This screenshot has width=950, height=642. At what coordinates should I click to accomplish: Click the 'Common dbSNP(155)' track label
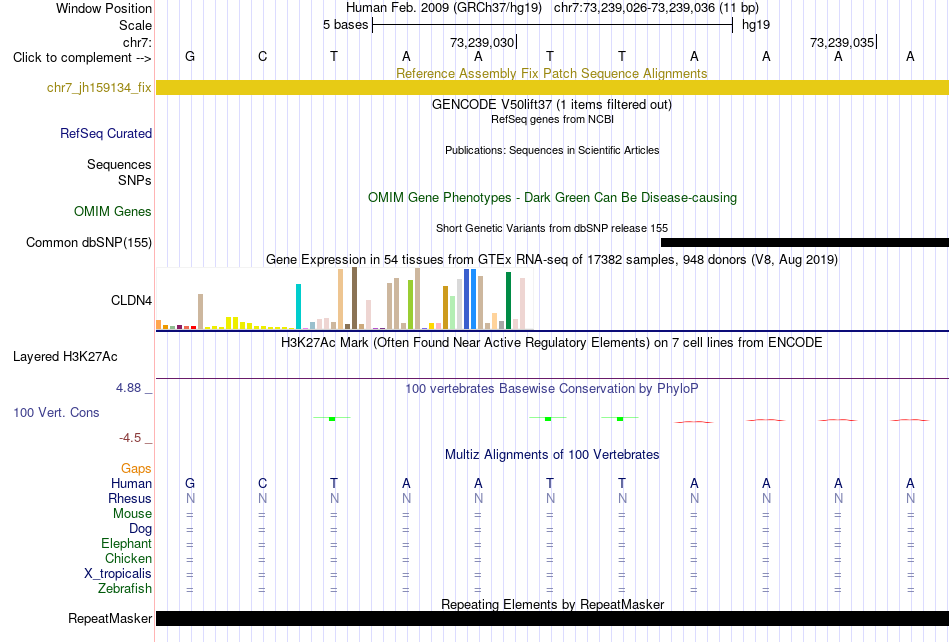pos(88,242)
